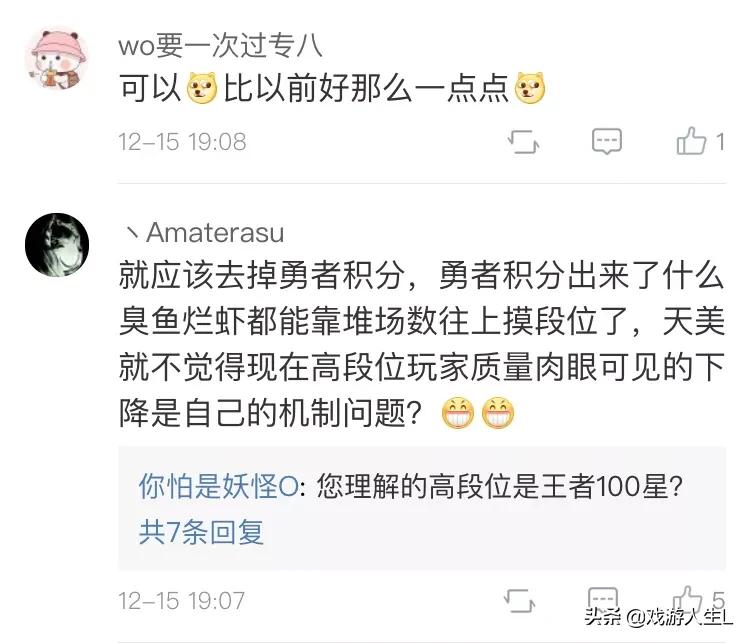
Task: Like the comment by wo要一次过专八
Action: [691, 141]
